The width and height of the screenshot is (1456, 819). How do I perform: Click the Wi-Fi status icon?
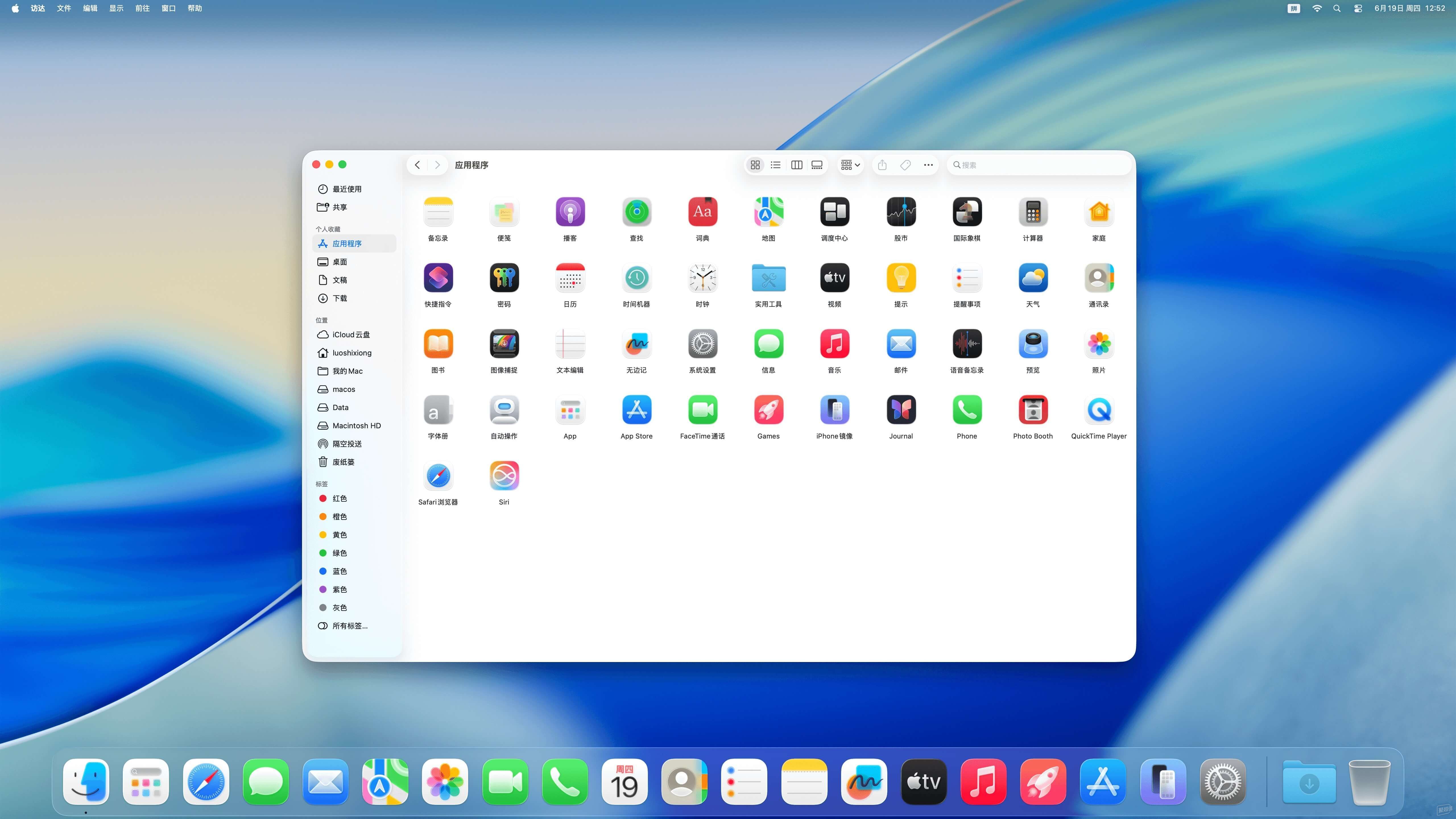coord(1317,8)
